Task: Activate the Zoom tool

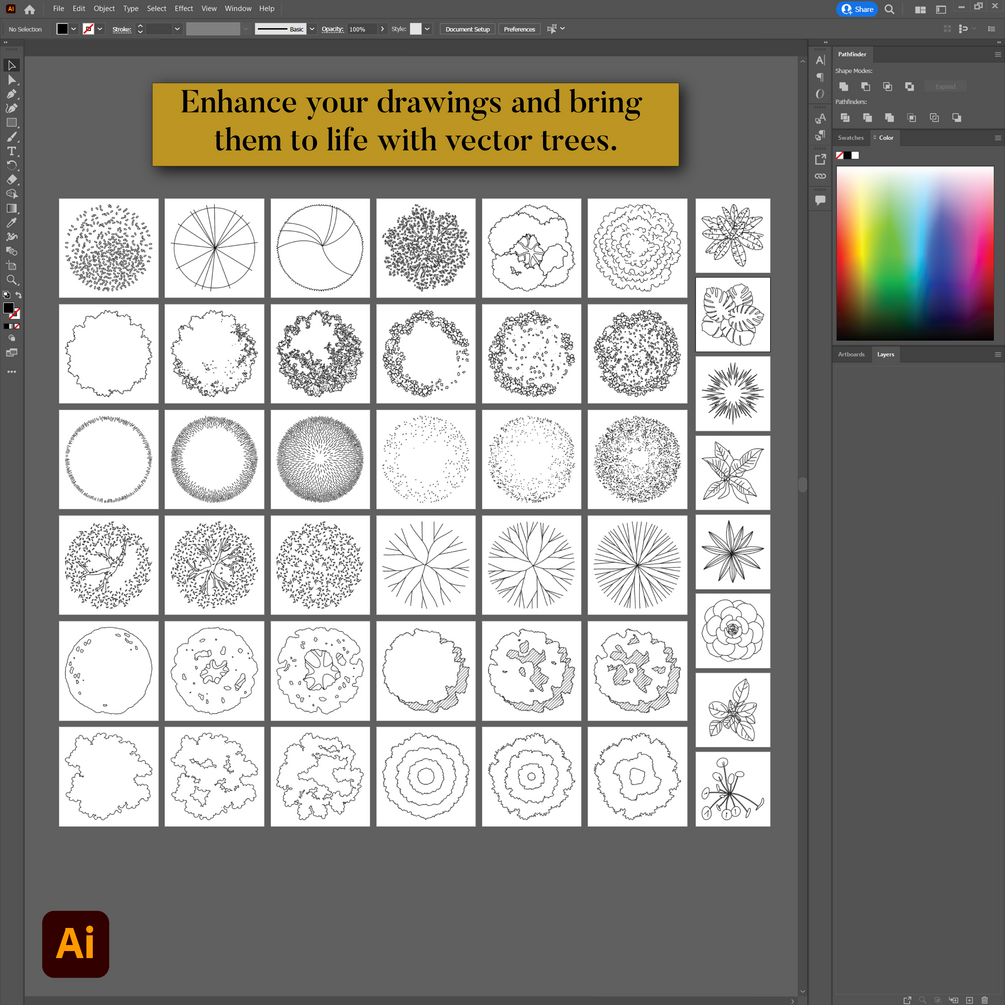Action: point(11,279)
